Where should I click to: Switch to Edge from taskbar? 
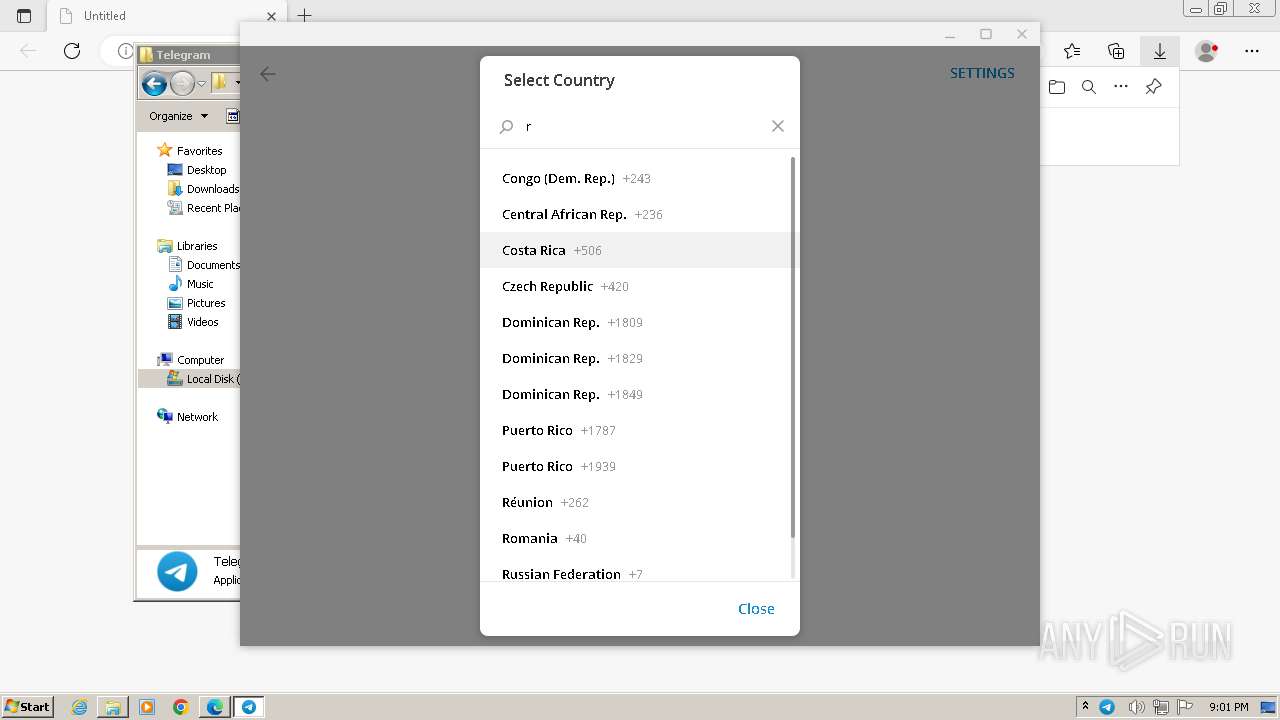[x=215, y=707]
